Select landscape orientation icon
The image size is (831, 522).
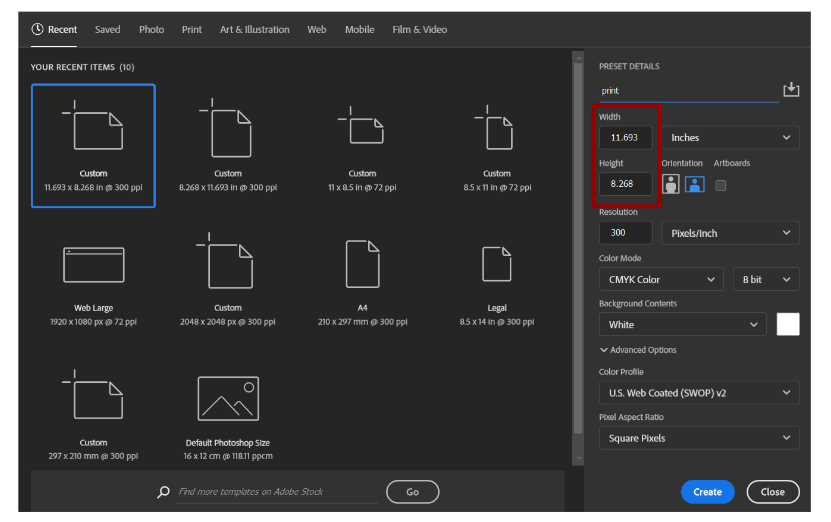point(694,184)
